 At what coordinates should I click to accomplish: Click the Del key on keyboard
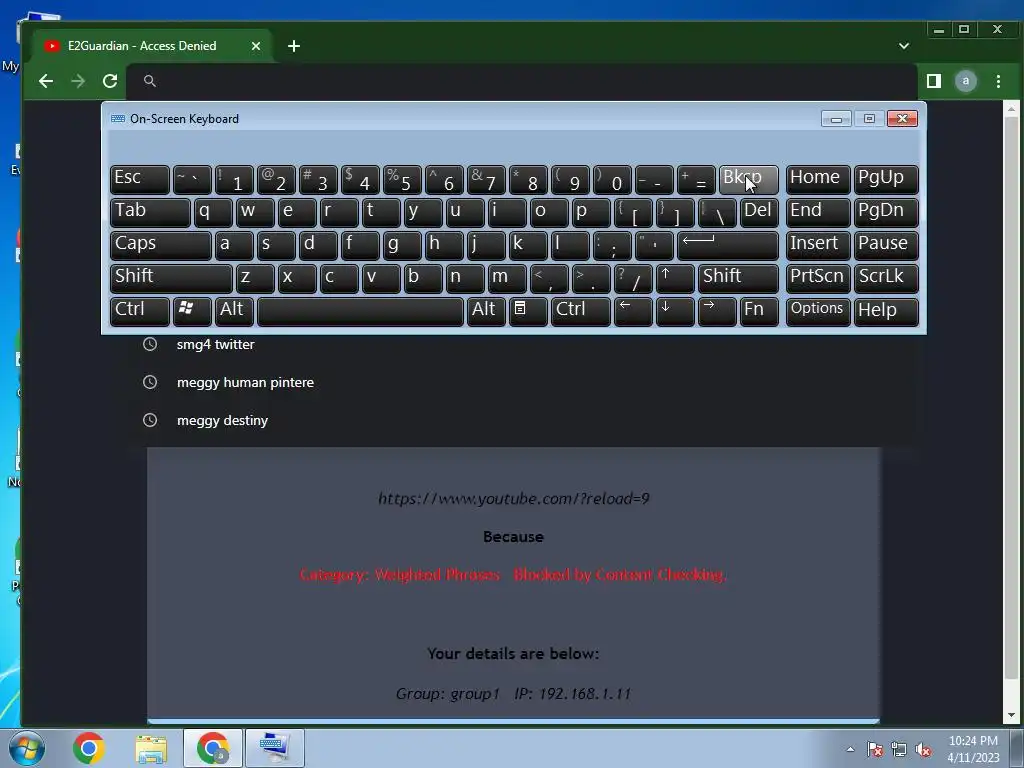pos(760,212)
